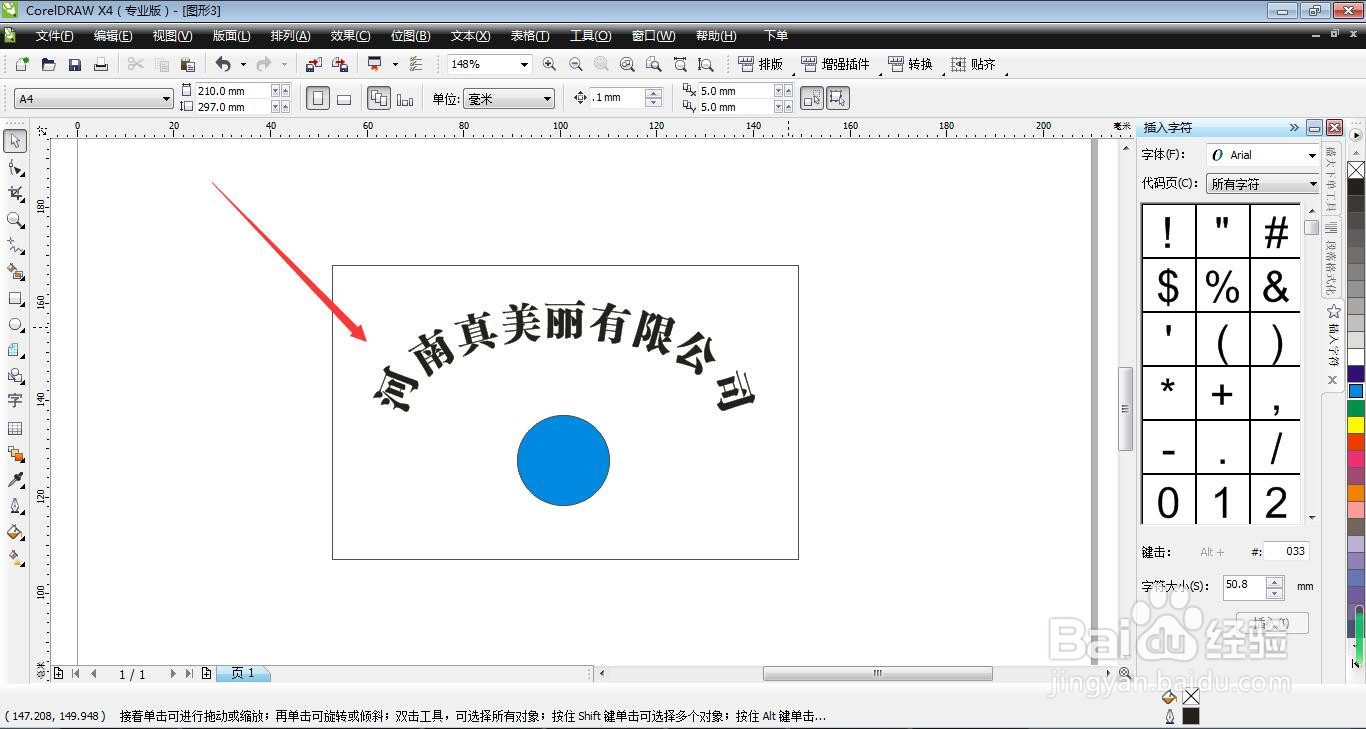Select the Eyedropper tool
This screenshot has height=729, width=1366.
pos(15,480)
